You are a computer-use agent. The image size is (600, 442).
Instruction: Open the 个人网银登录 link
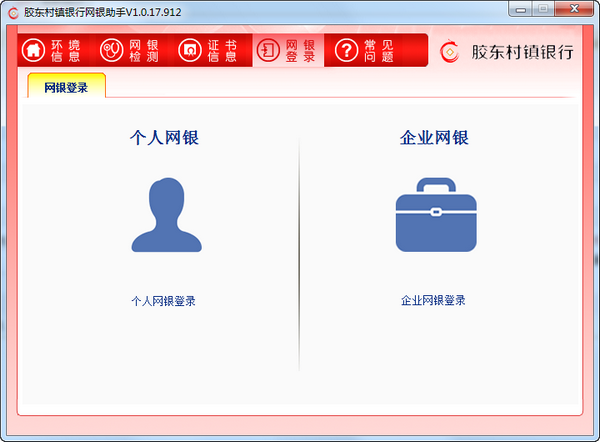coord(163,300)
